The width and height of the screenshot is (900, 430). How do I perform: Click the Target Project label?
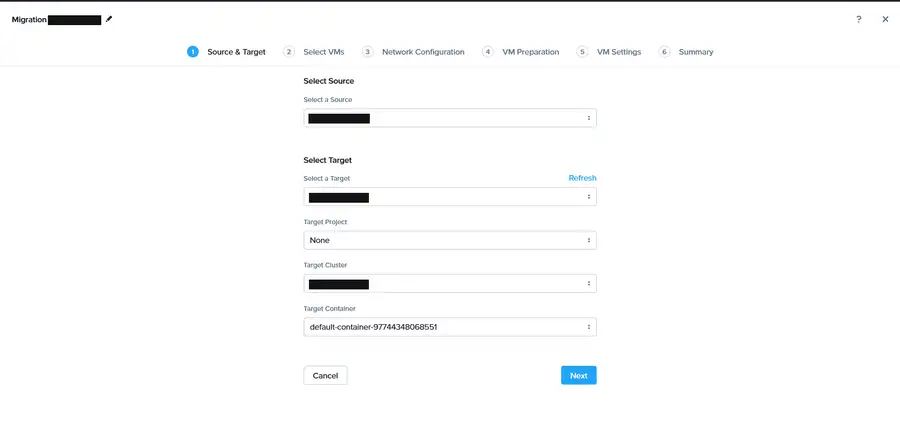325,222
